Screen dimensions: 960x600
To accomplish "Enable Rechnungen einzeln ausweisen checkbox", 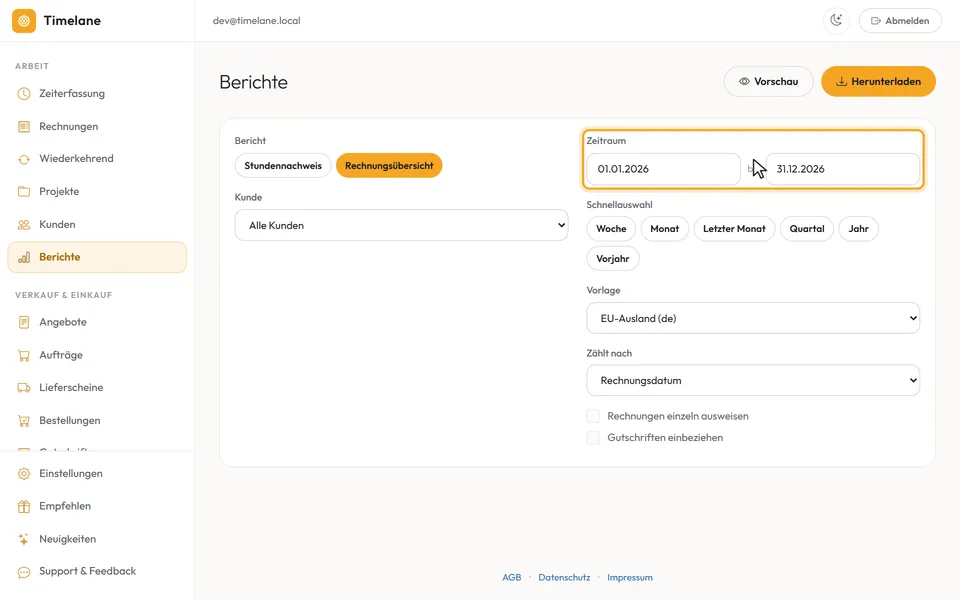I will (x=593, y=416).
